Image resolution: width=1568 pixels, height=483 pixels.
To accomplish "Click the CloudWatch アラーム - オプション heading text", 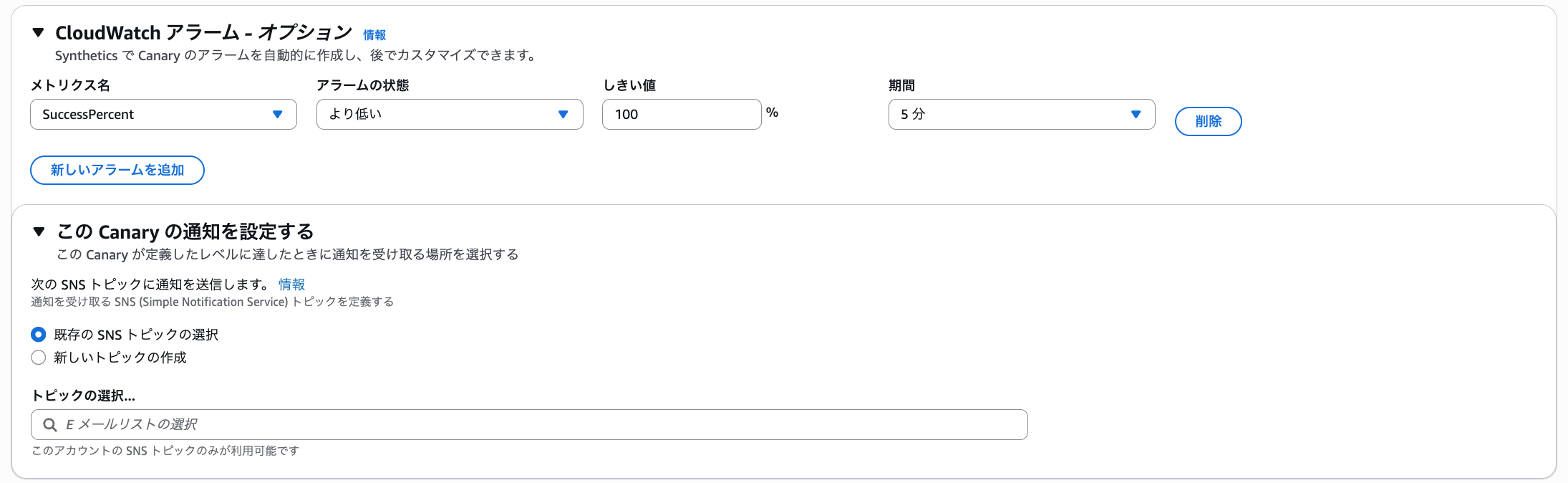I will point(203,33).
